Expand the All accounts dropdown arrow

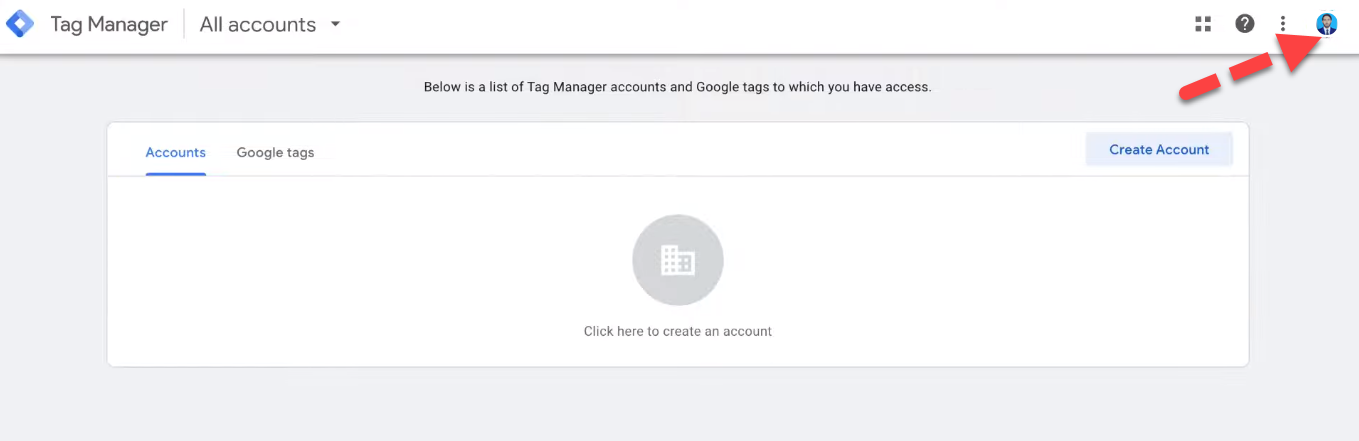[x=336, y=24]
